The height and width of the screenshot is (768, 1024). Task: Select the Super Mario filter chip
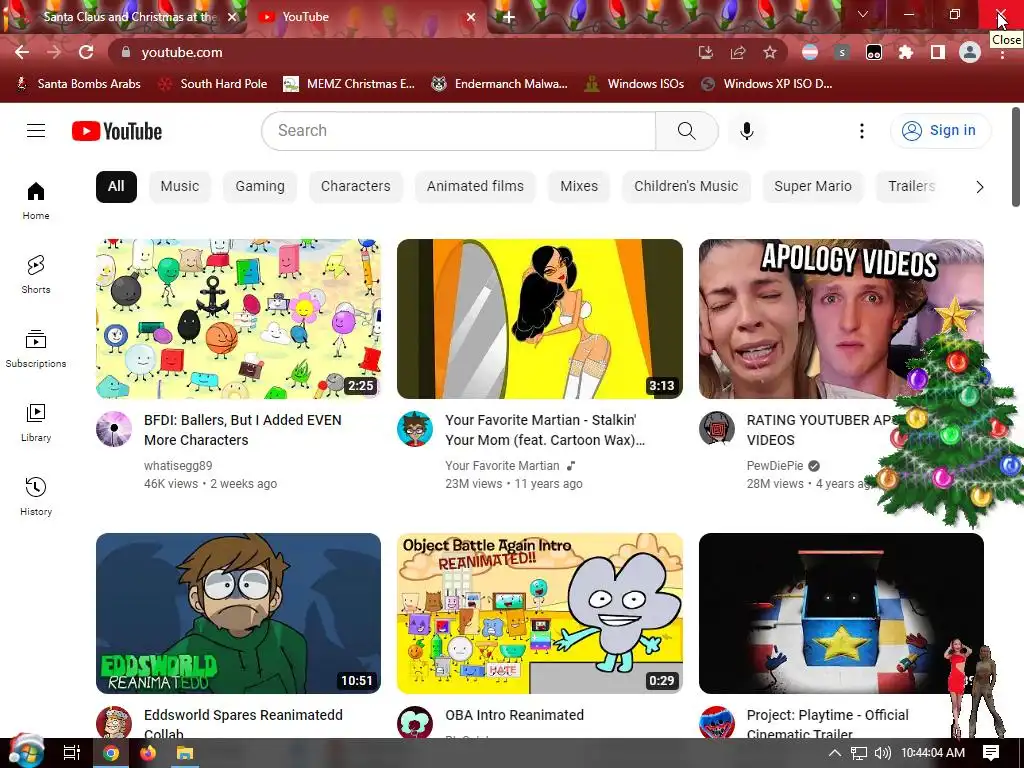click(x=813, y=187)
